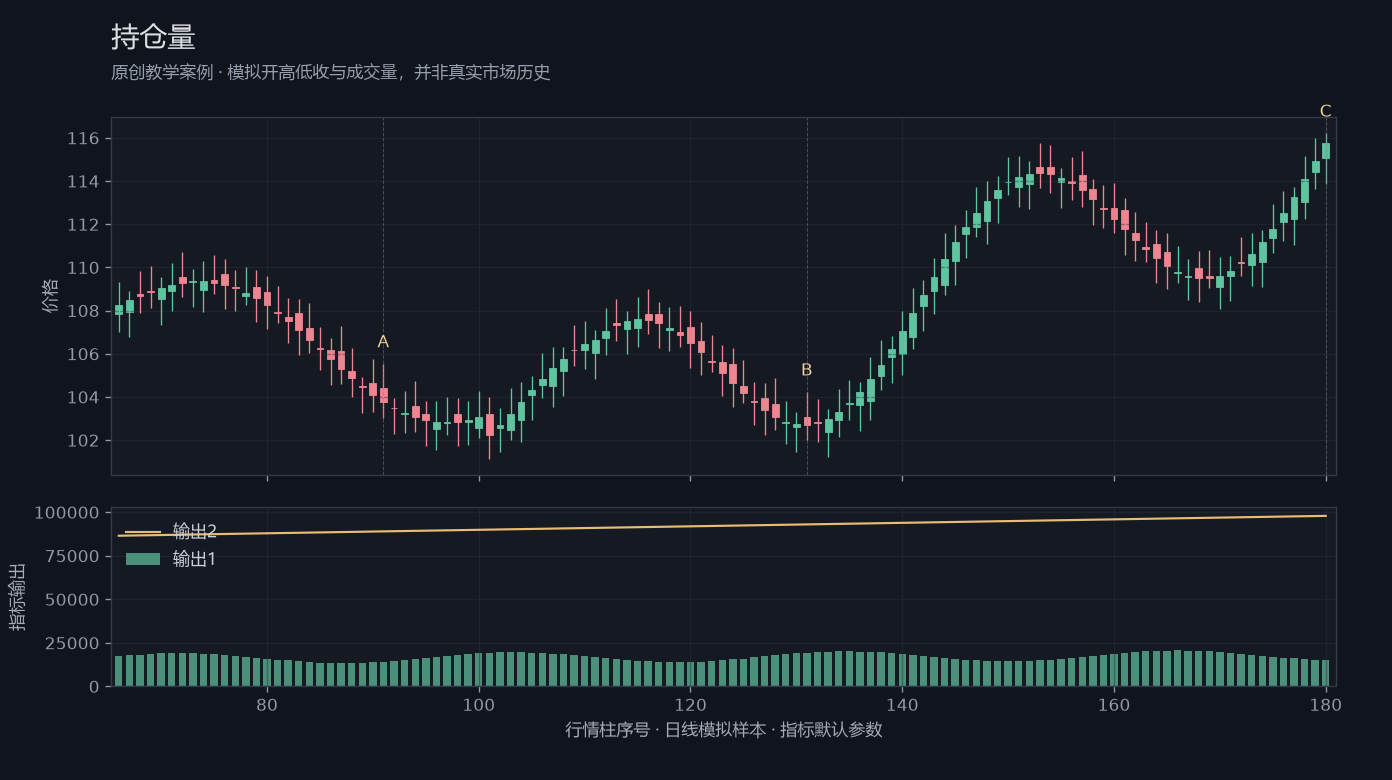Click marker label B on price chart
Image resolution: width=1392 pixels, height=780 pixels.
point(807,370)
